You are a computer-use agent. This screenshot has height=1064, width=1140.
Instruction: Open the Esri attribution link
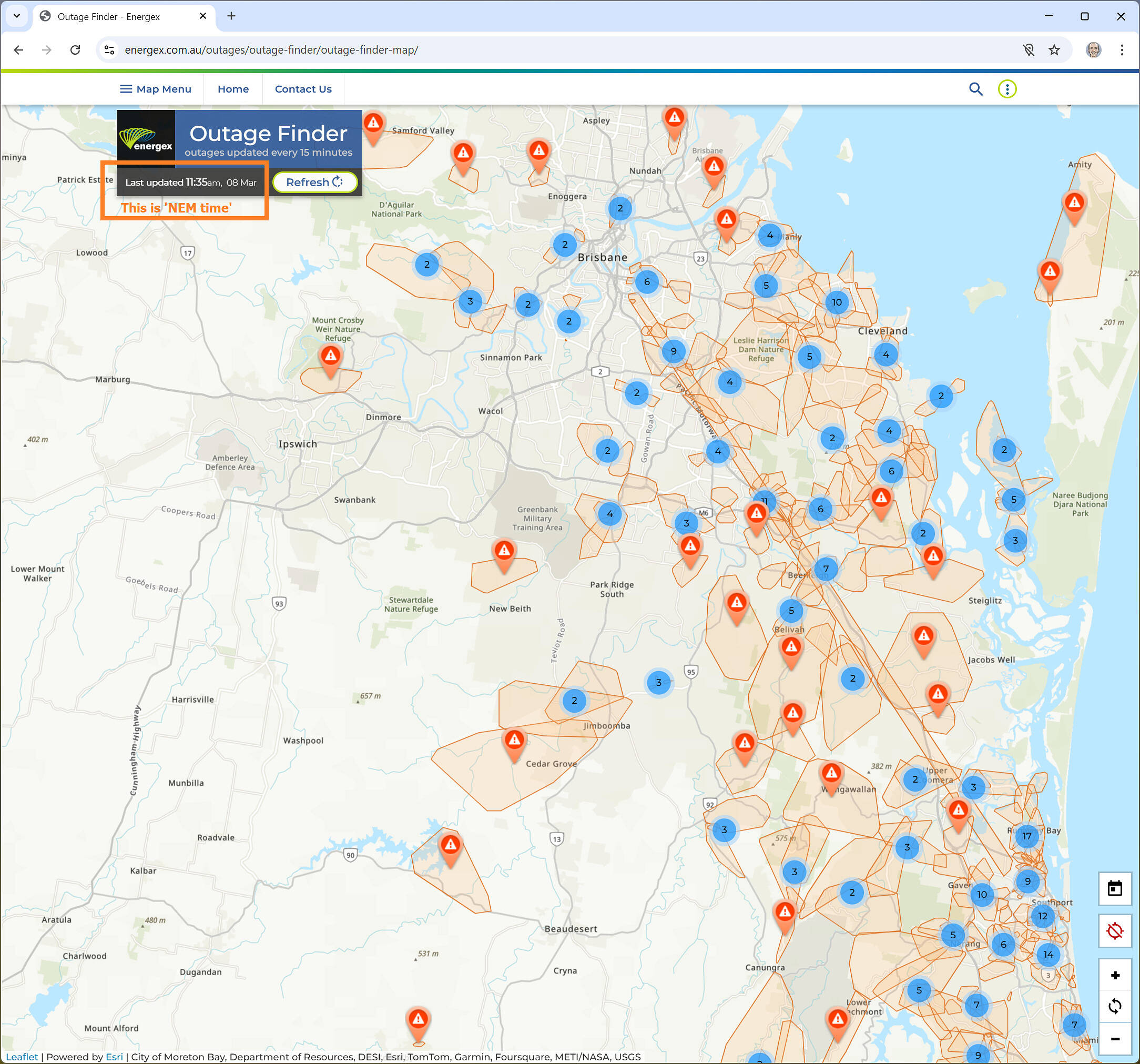click(x=114, y=1057)
